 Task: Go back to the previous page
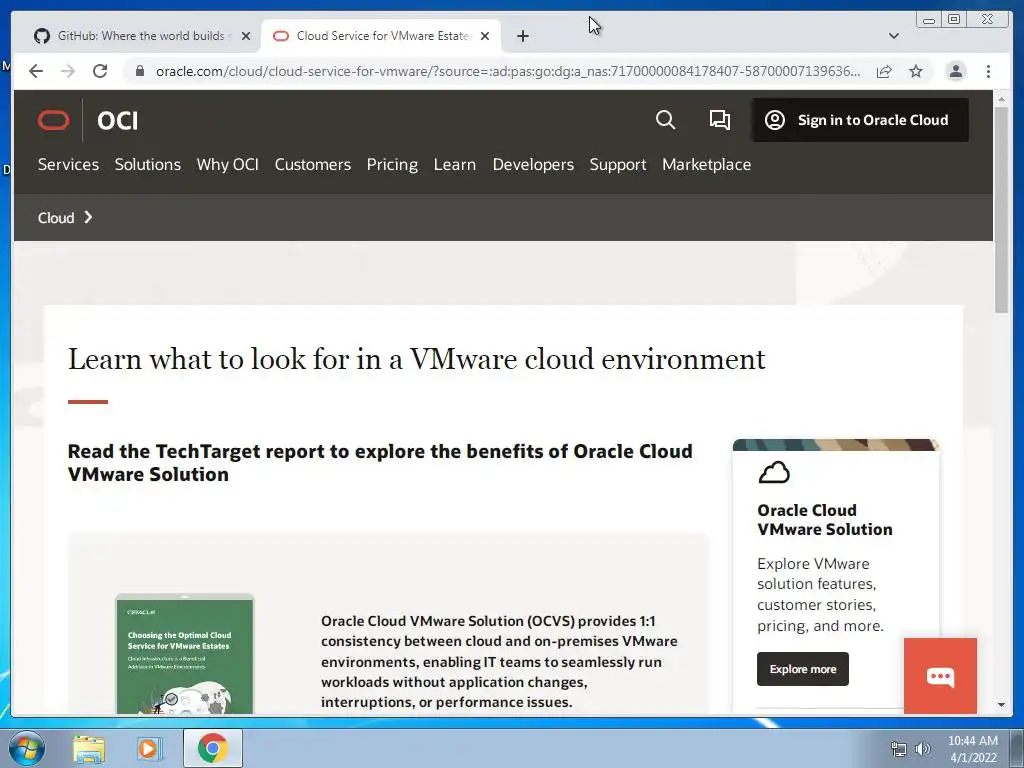(x=36, y=71)
